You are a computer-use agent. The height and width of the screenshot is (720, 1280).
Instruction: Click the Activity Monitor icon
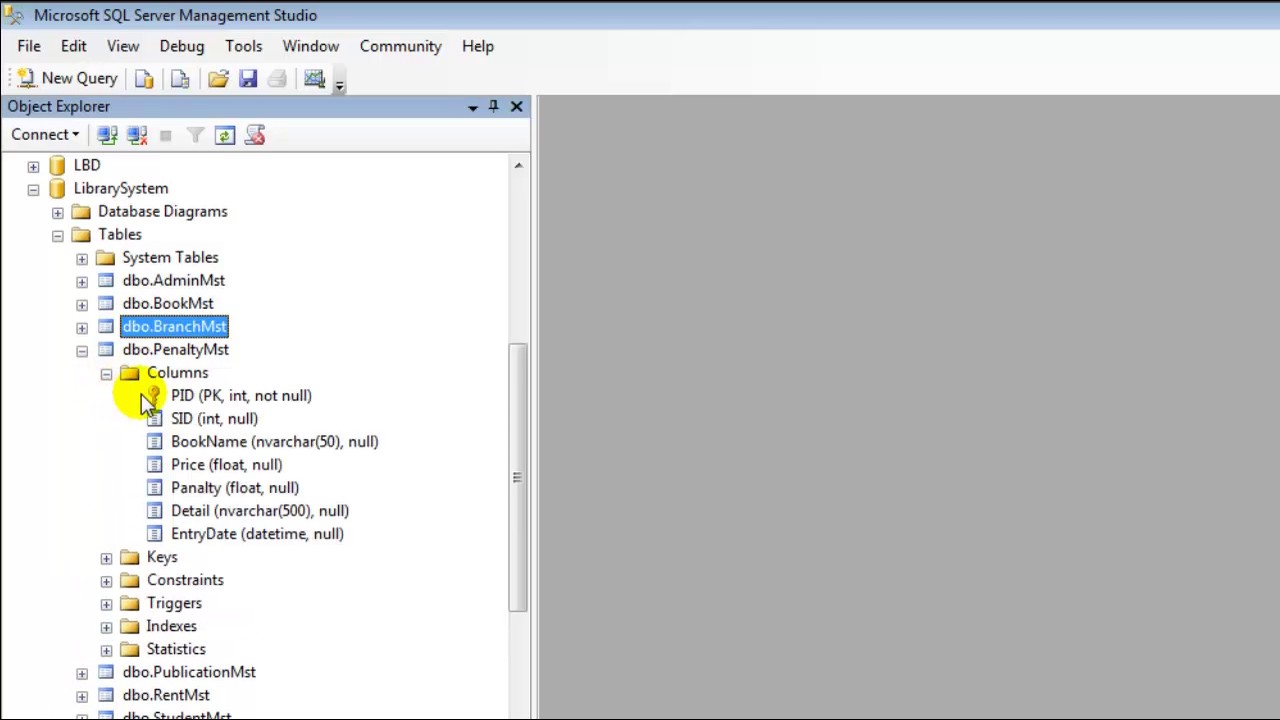pos(314,78)
